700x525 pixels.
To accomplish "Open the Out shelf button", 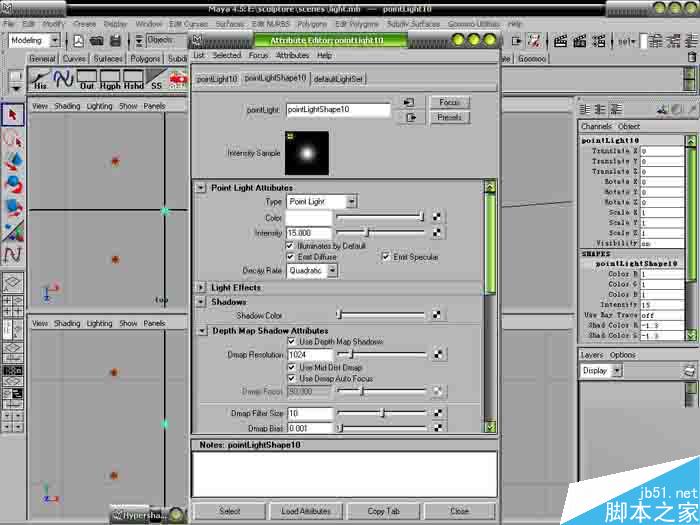I will coord(87,79).
